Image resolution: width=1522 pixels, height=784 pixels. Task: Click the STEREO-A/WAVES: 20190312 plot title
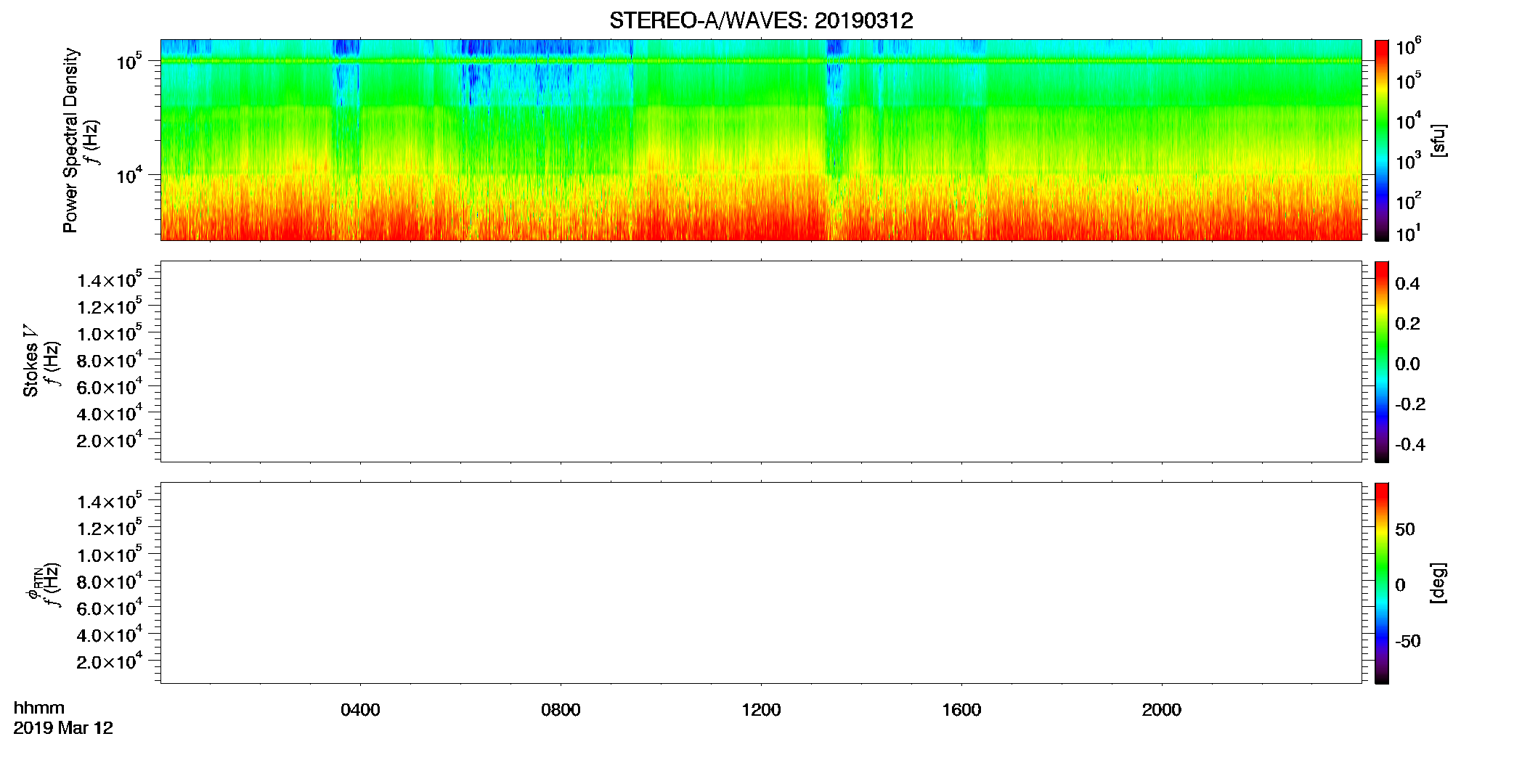pyautogui.click(x=761, y=20)
